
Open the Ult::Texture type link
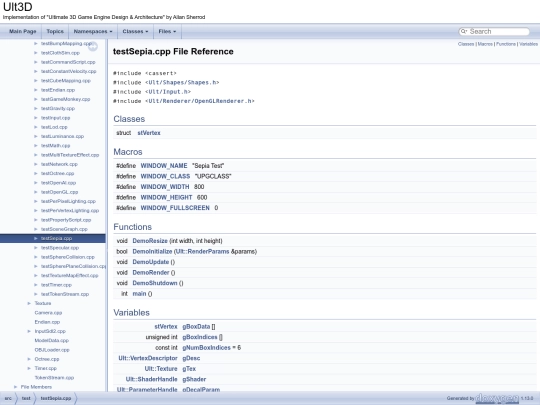[161, 369]
